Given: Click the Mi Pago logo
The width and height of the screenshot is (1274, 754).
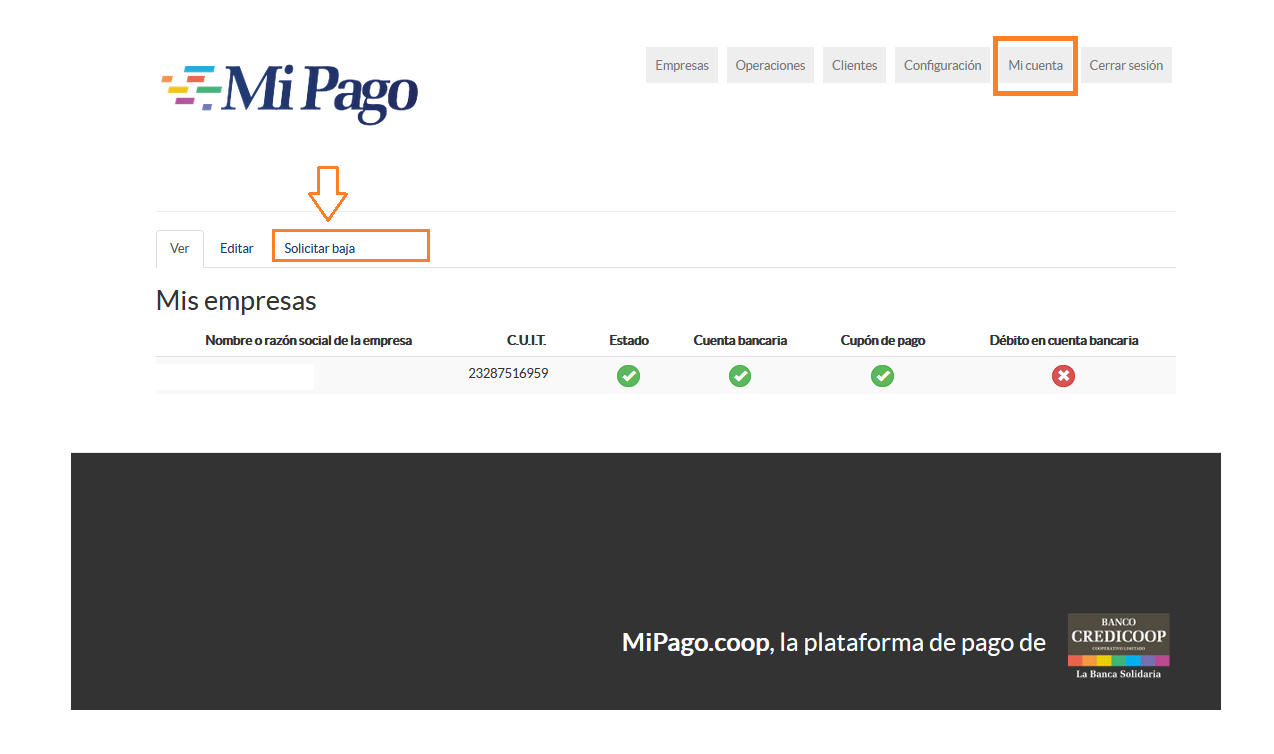Looking at the screenshot, I should pyautogui.click(x=289, y=93).
